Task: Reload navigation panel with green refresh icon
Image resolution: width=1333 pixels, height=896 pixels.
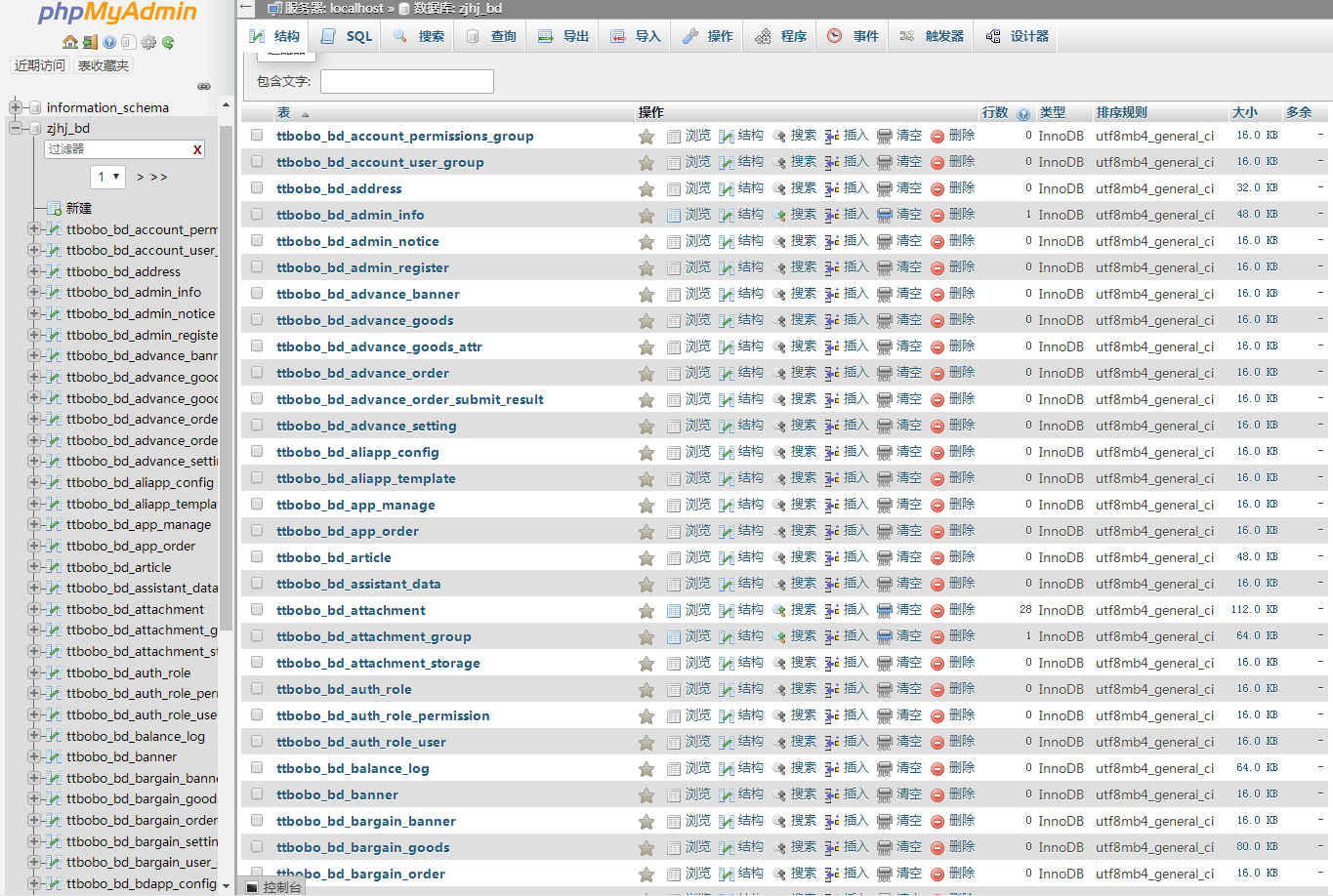Action: [x=168, y=42]
